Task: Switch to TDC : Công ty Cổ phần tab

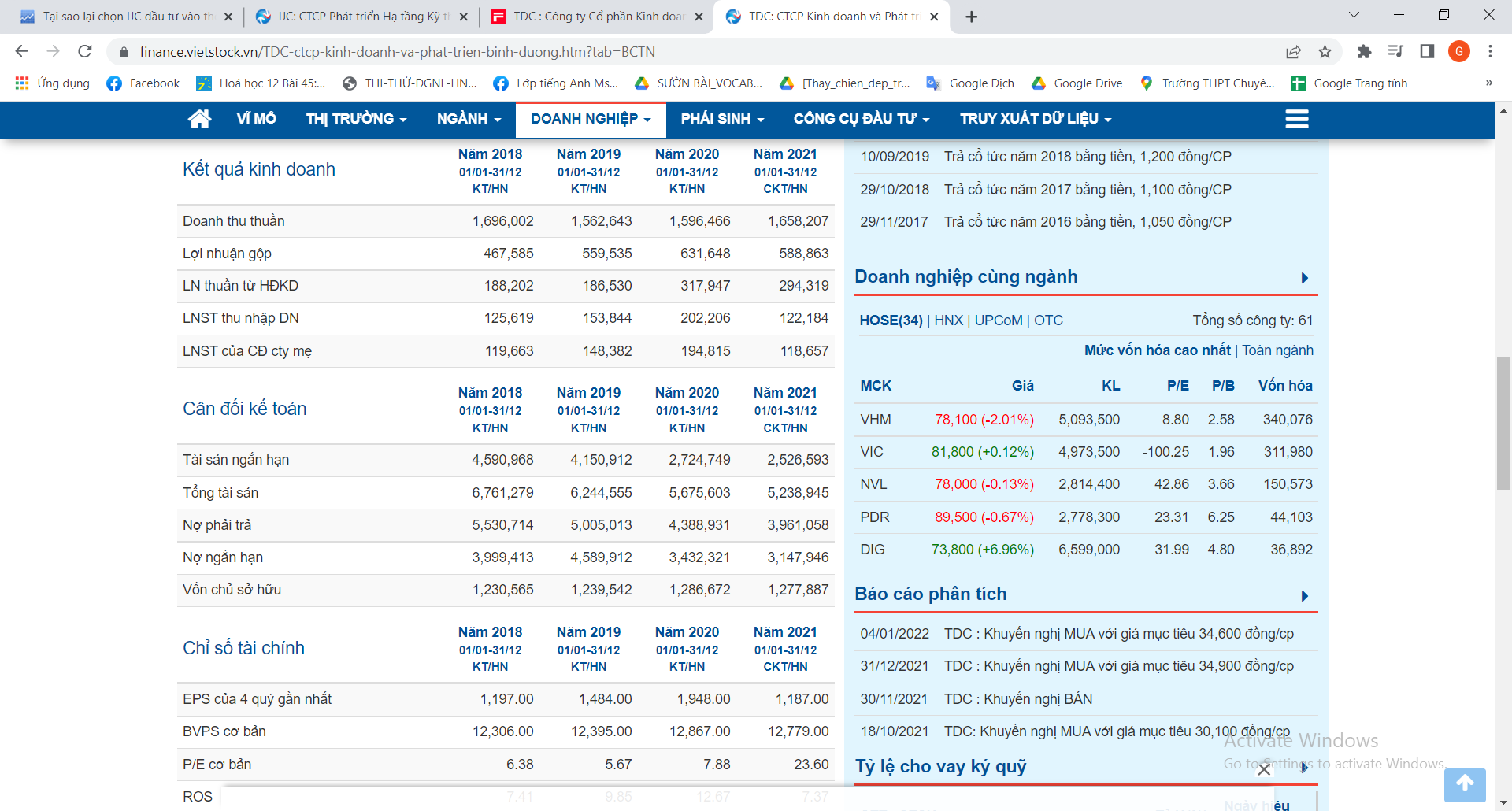Action: pyautogui.click(x=597, y=17)
